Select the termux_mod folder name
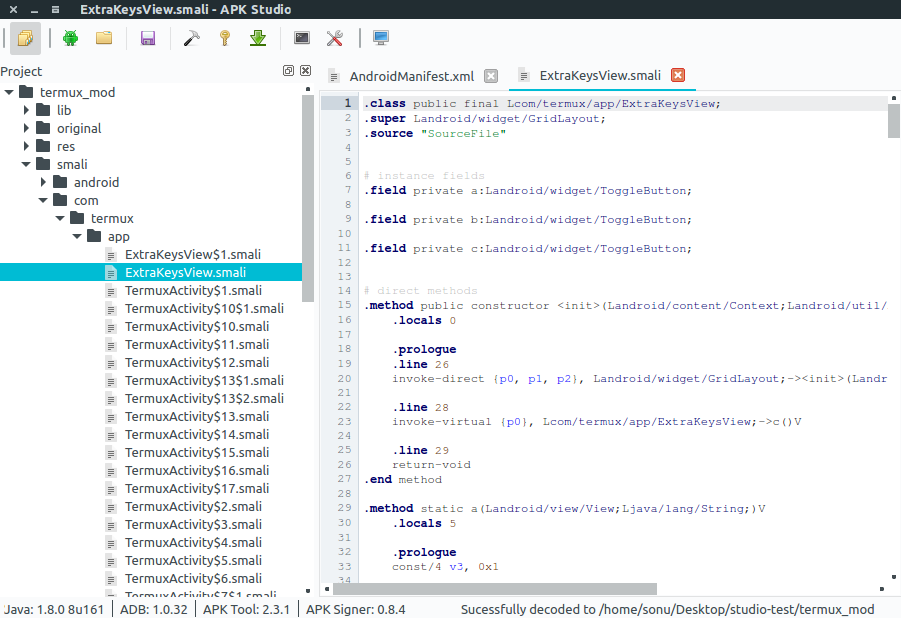901x618 pixels. point(77,92)
